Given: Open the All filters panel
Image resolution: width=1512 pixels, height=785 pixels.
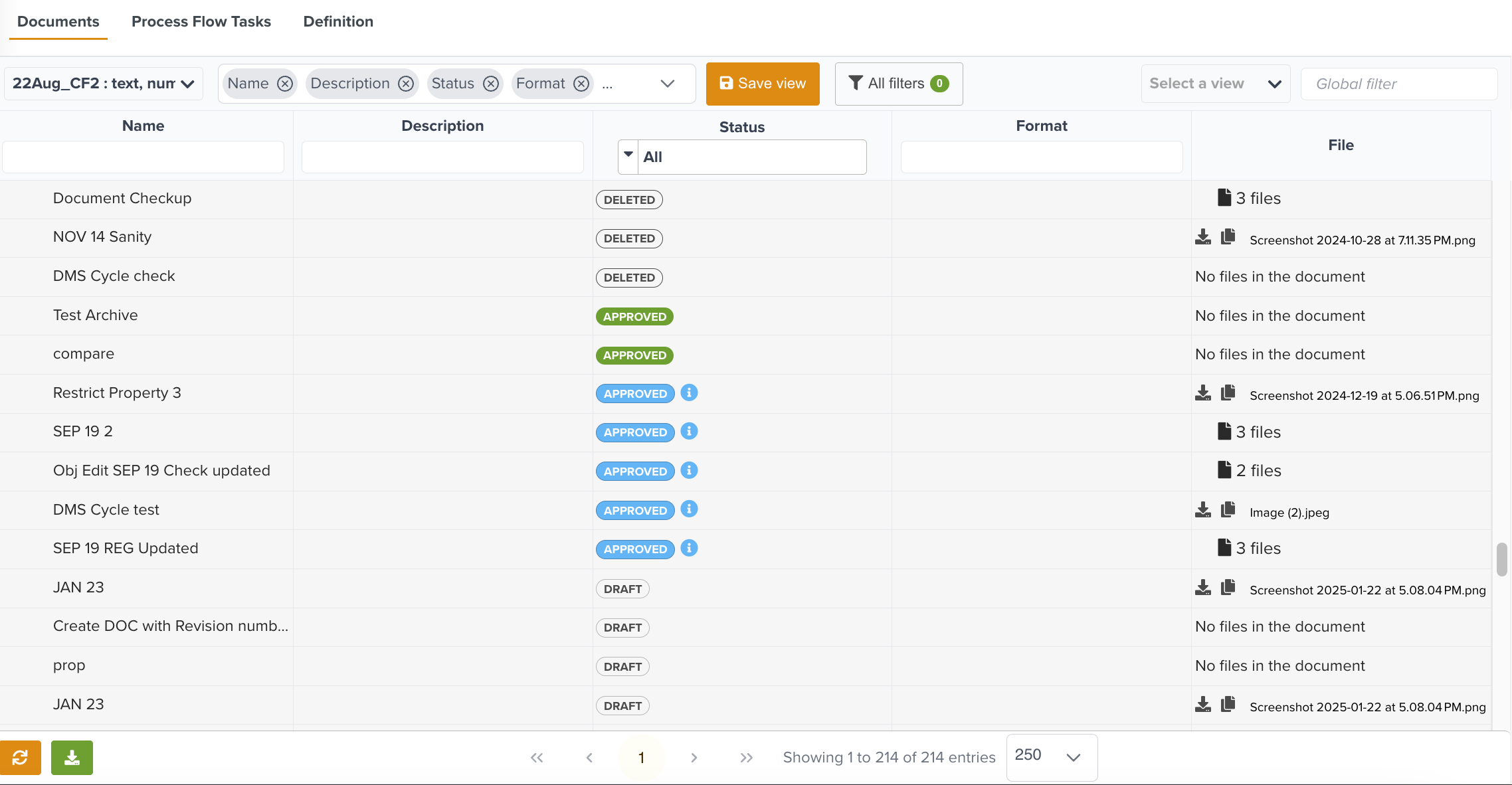Looking at the screenshot, I should 898,84.
